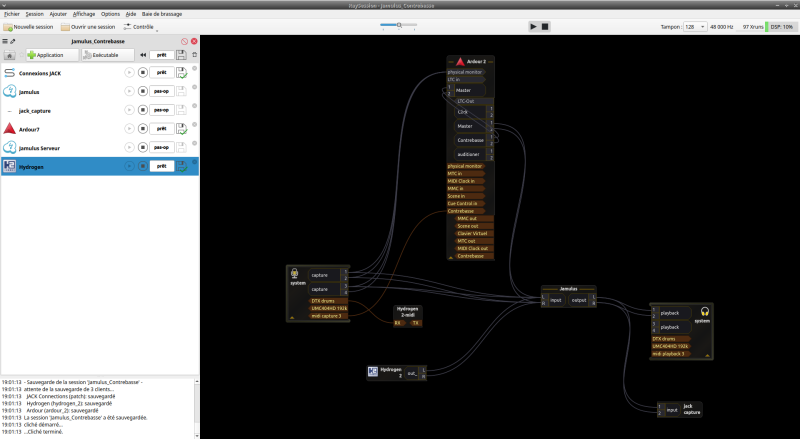This screenshot has height=439, width=800.
Task: Click the rewind icon in session header
Action: click(x=143, y=55)
